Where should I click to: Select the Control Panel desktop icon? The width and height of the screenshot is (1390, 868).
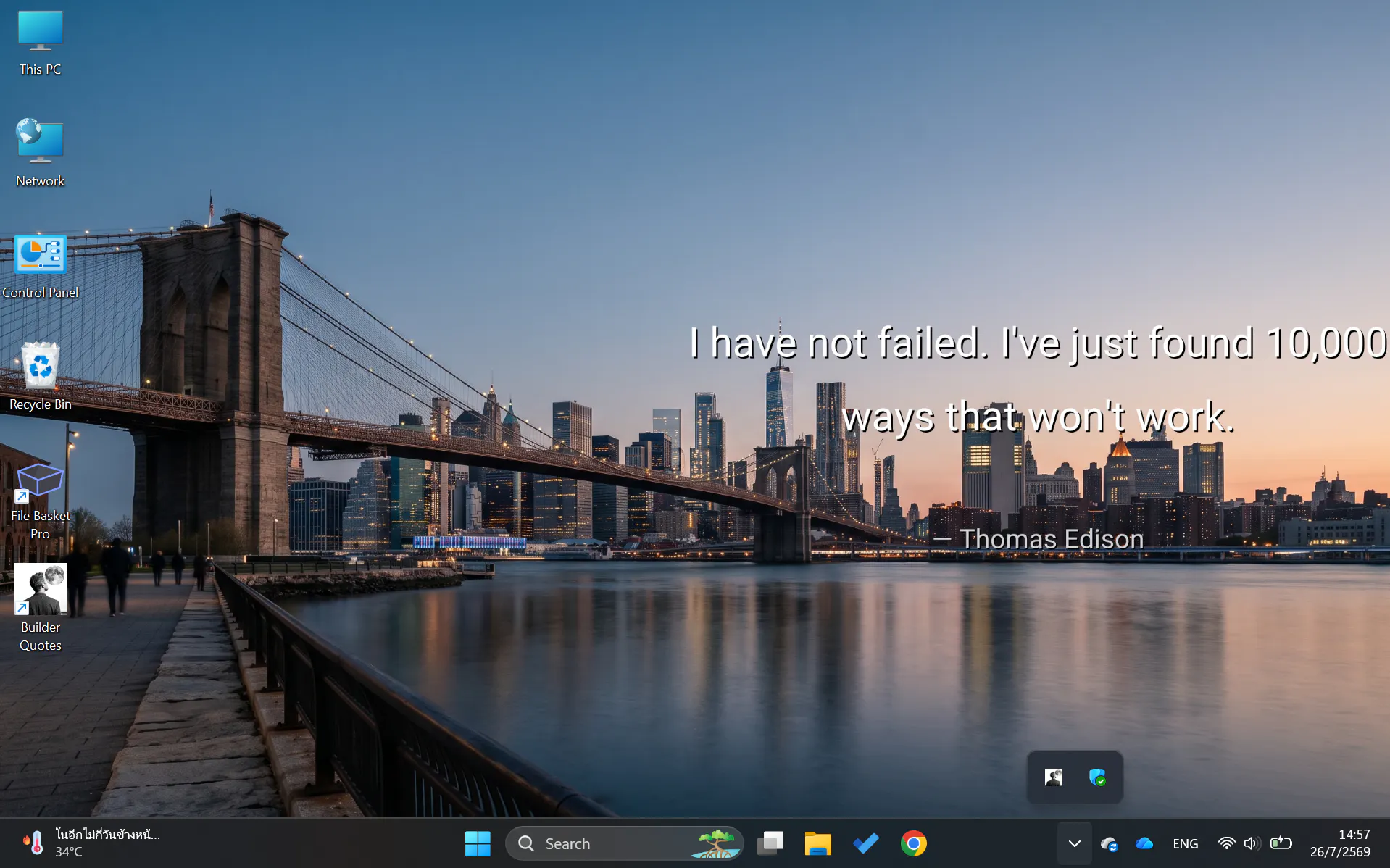coord(41,267)
